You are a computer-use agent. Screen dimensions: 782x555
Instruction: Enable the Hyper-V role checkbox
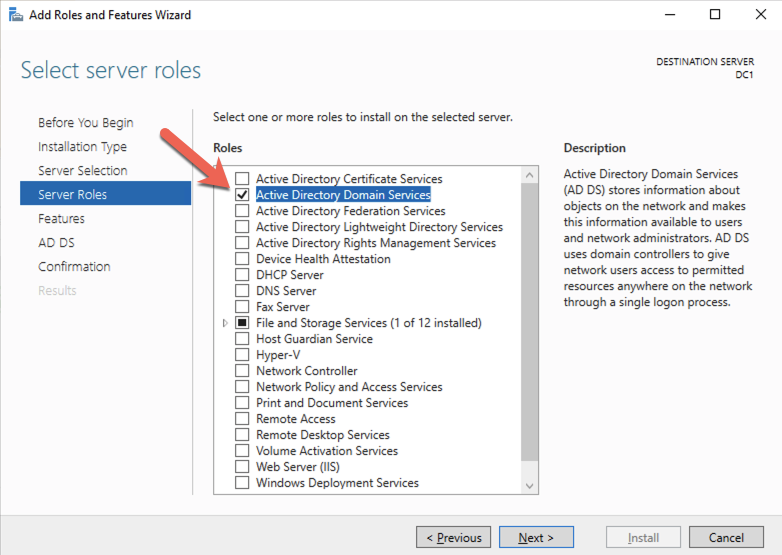(x=242, y=355)
